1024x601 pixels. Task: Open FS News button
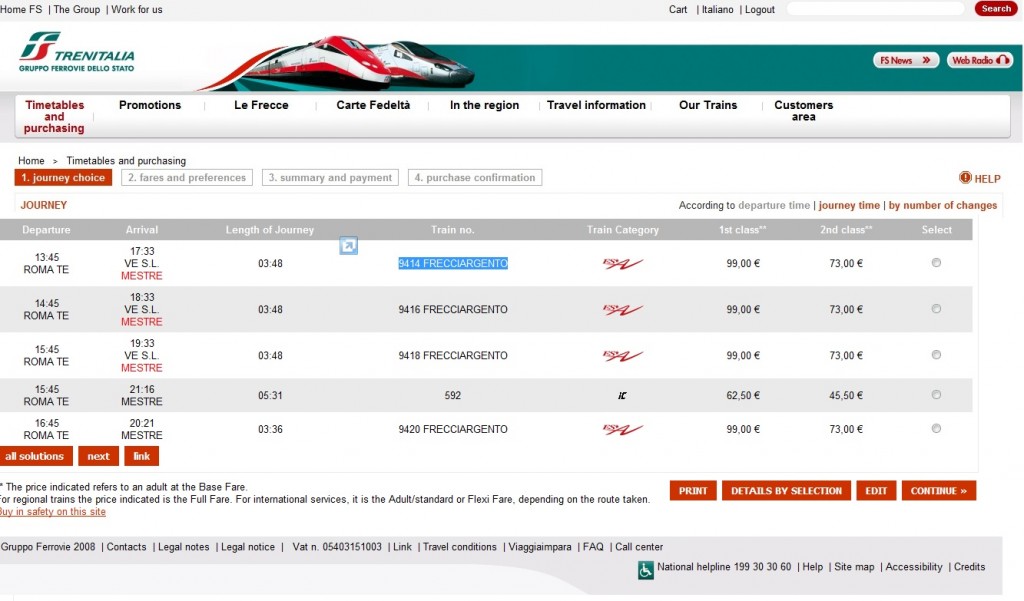click(x=906, y=60)
